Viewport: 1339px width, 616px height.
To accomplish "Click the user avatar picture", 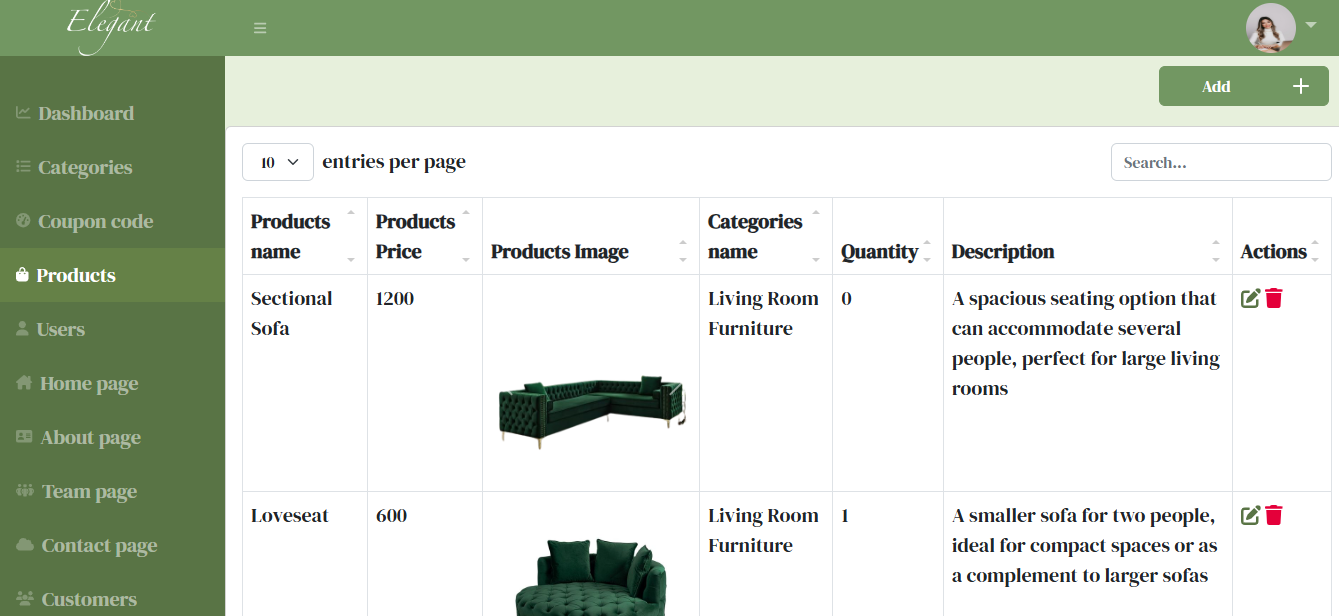I will [x=1270, y=28].
